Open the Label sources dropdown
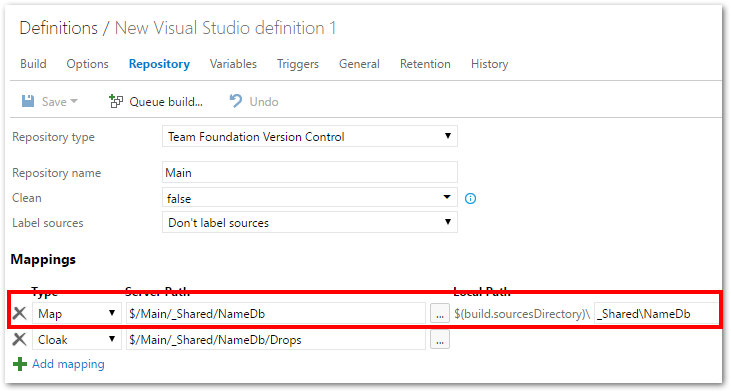731x392 pixels. tap(310, 222)
